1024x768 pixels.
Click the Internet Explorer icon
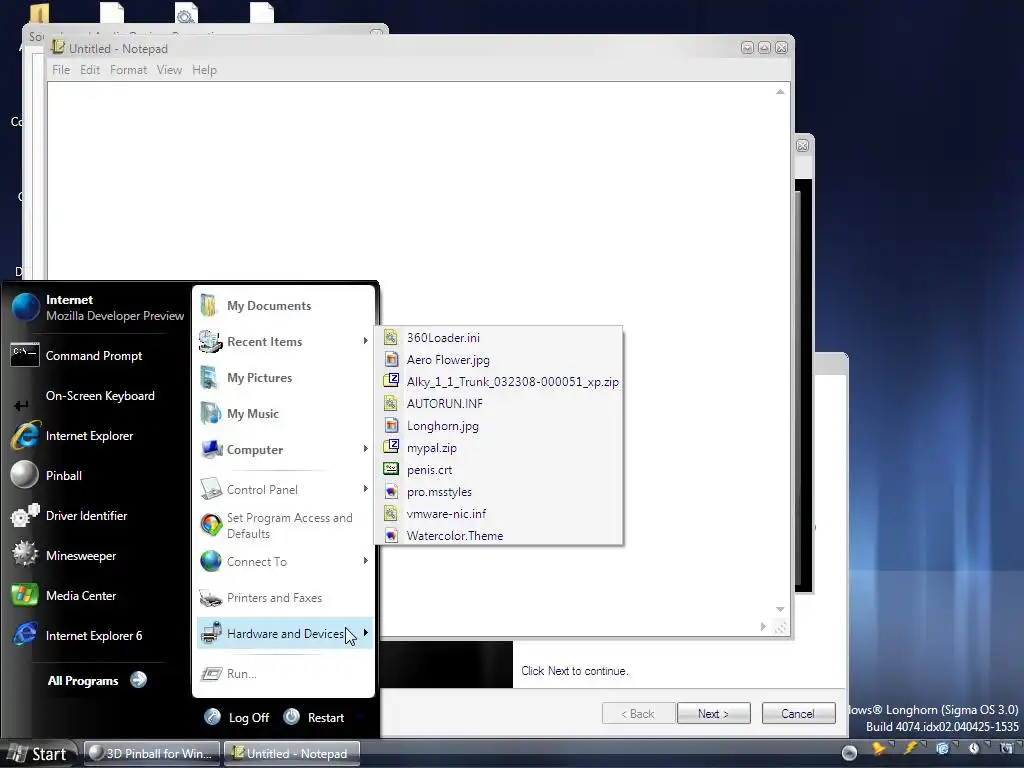coord(25,436)
